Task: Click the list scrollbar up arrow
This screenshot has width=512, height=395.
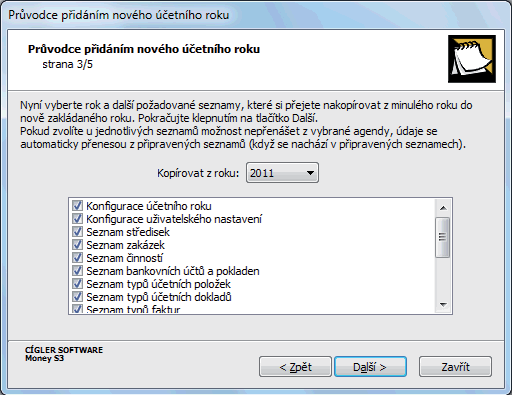Action: click(443, 208)
